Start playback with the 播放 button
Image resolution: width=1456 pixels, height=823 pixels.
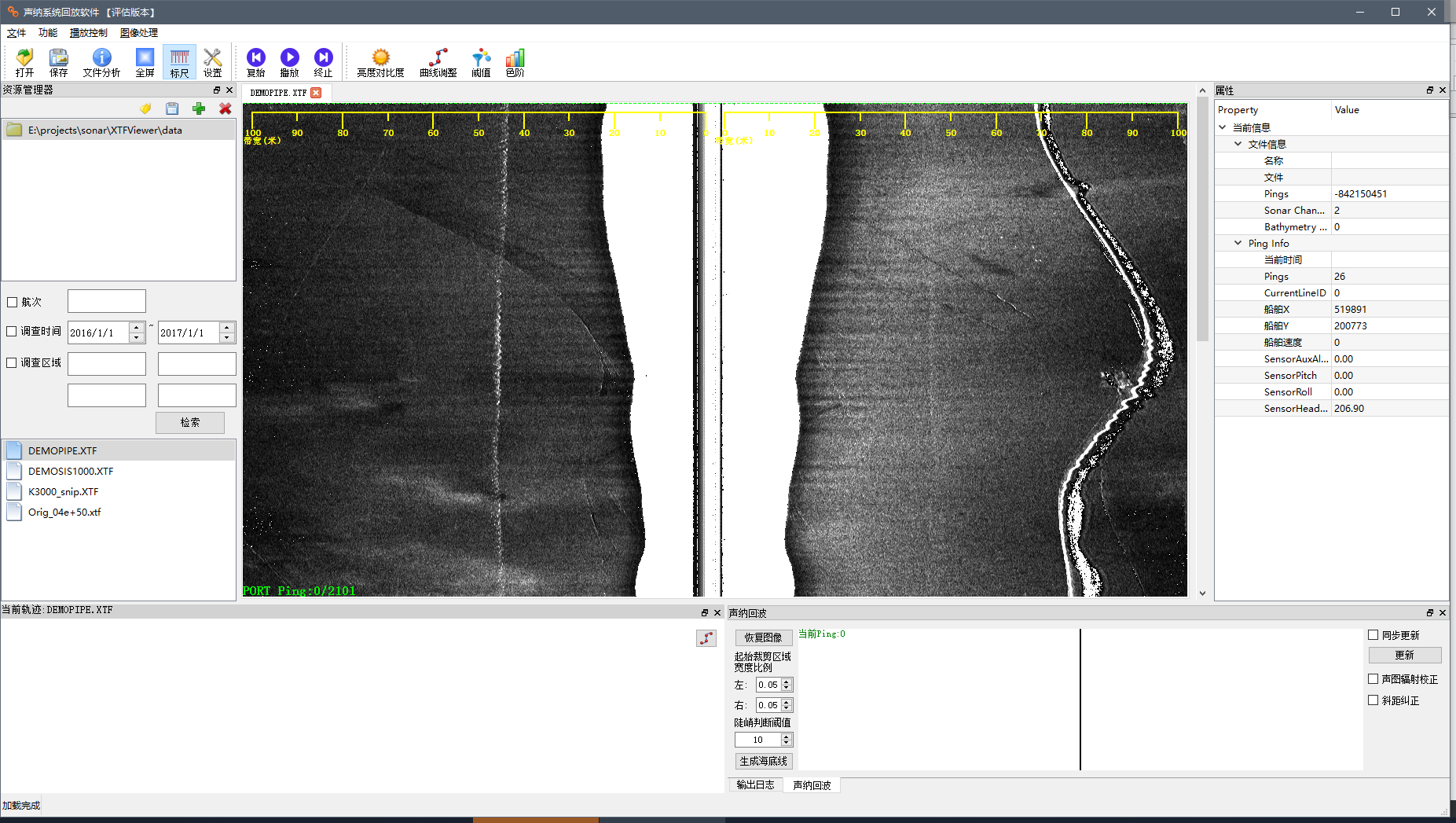289,62
